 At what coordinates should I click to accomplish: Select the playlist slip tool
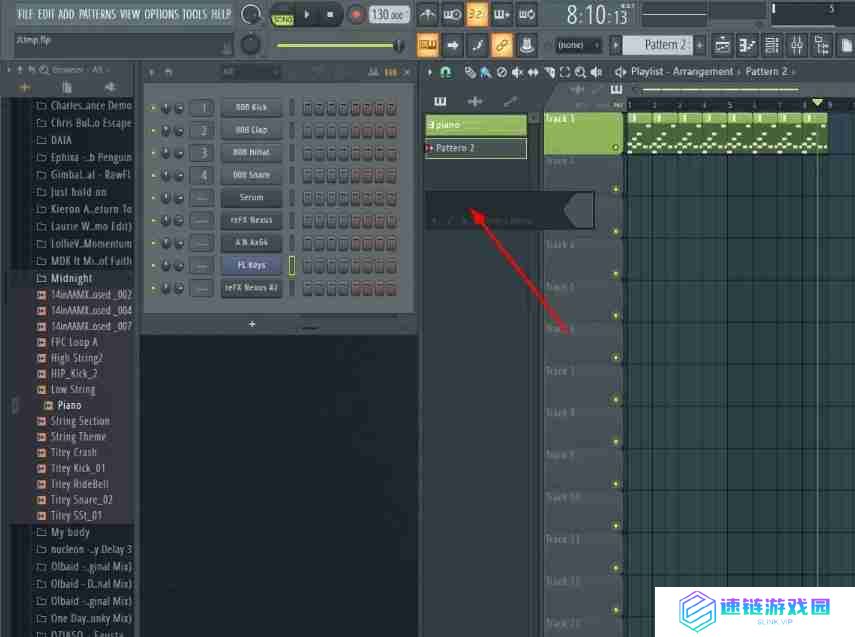[533, 71]
